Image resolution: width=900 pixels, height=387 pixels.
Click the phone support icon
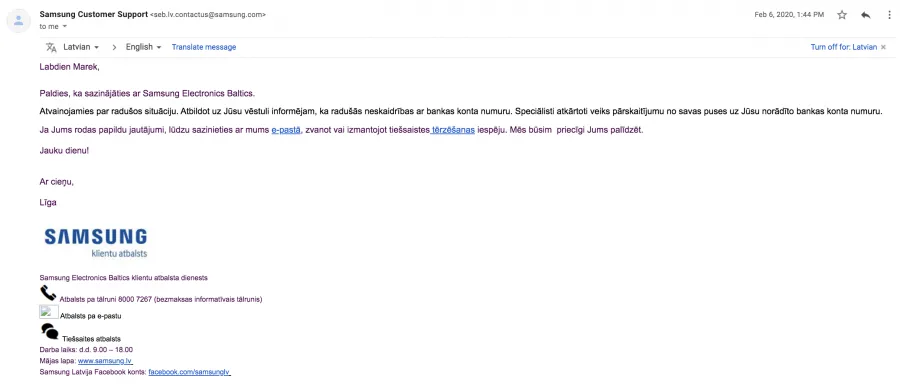click(x=48, y=293)
